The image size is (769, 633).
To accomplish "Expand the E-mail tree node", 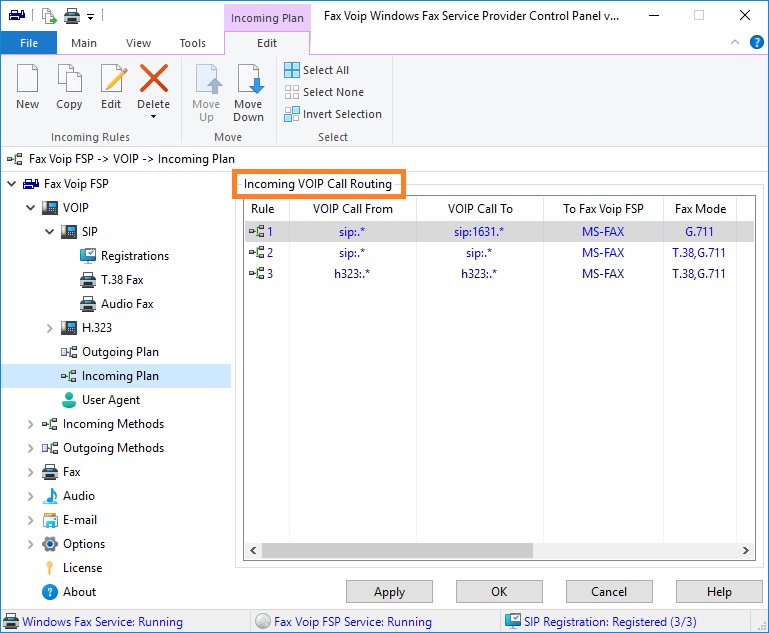I will (30, 520).
